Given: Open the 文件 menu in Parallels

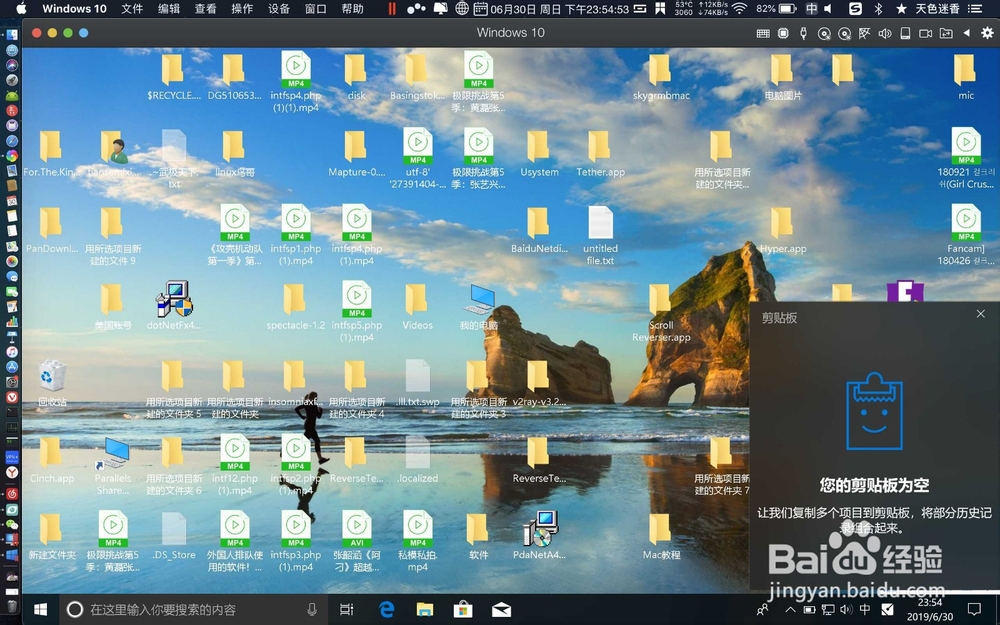Looking at the screenshot, I should tap(131, 9).
